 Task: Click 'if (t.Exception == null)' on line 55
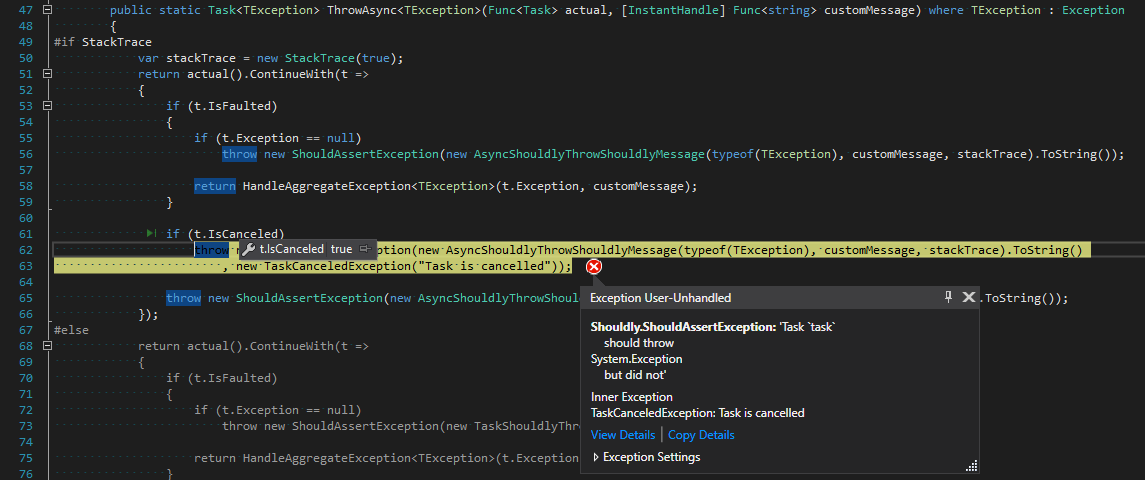pyautogui.click(x=277, y=138)
